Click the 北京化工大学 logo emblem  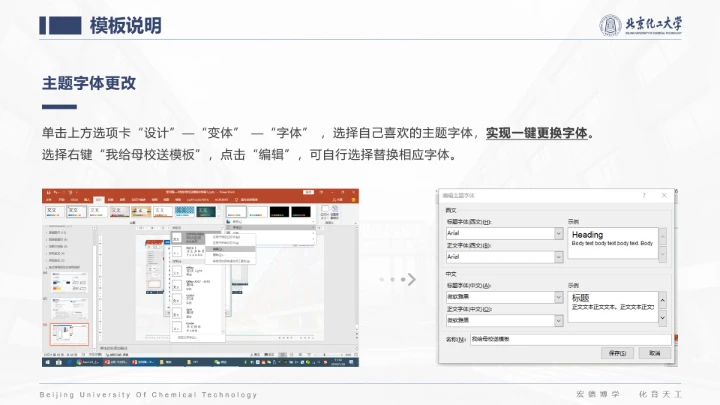(x=610, y=25)
